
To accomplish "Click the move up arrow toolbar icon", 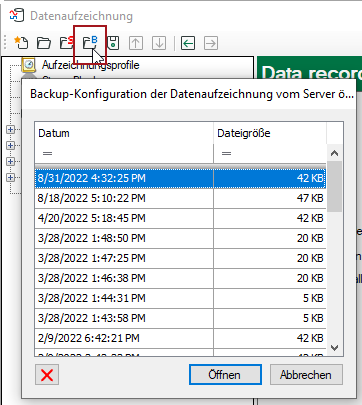I will pyautogui.click(x=136, y=43).
